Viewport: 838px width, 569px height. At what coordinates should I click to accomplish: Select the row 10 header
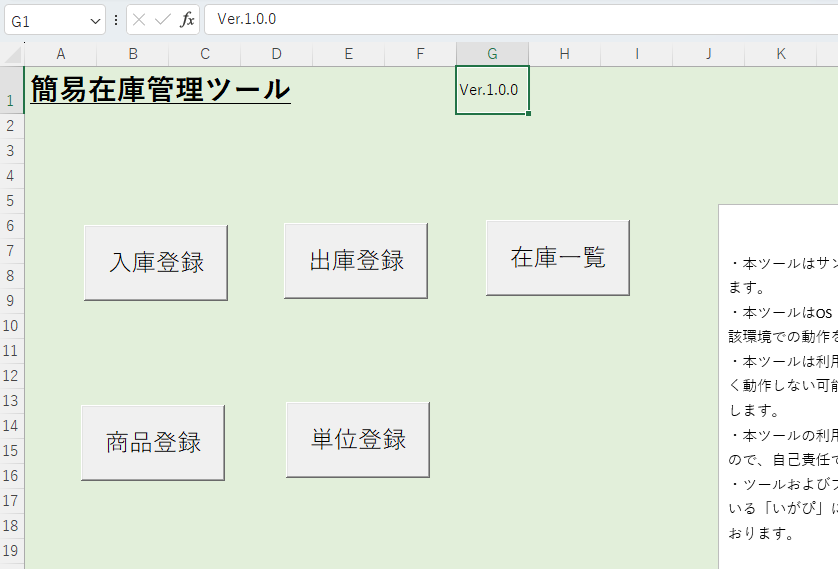(12, 326)
